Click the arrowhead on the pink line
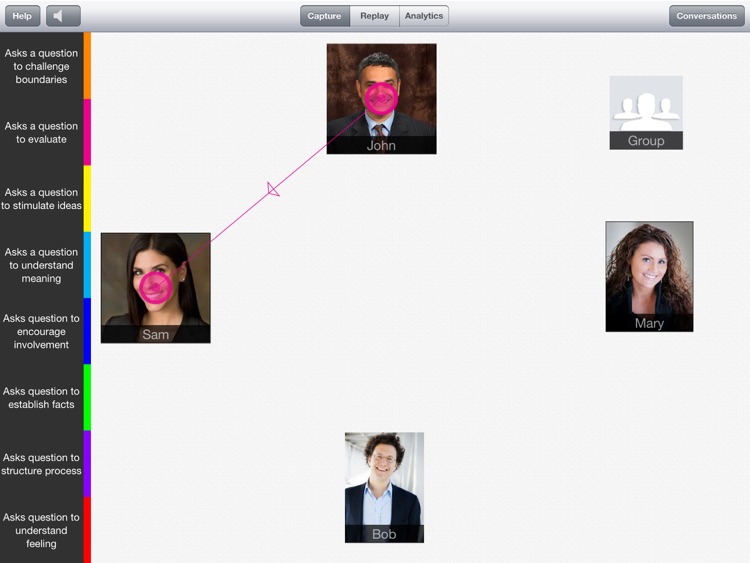This screenshot has width=750, height=563. (273, 189)
